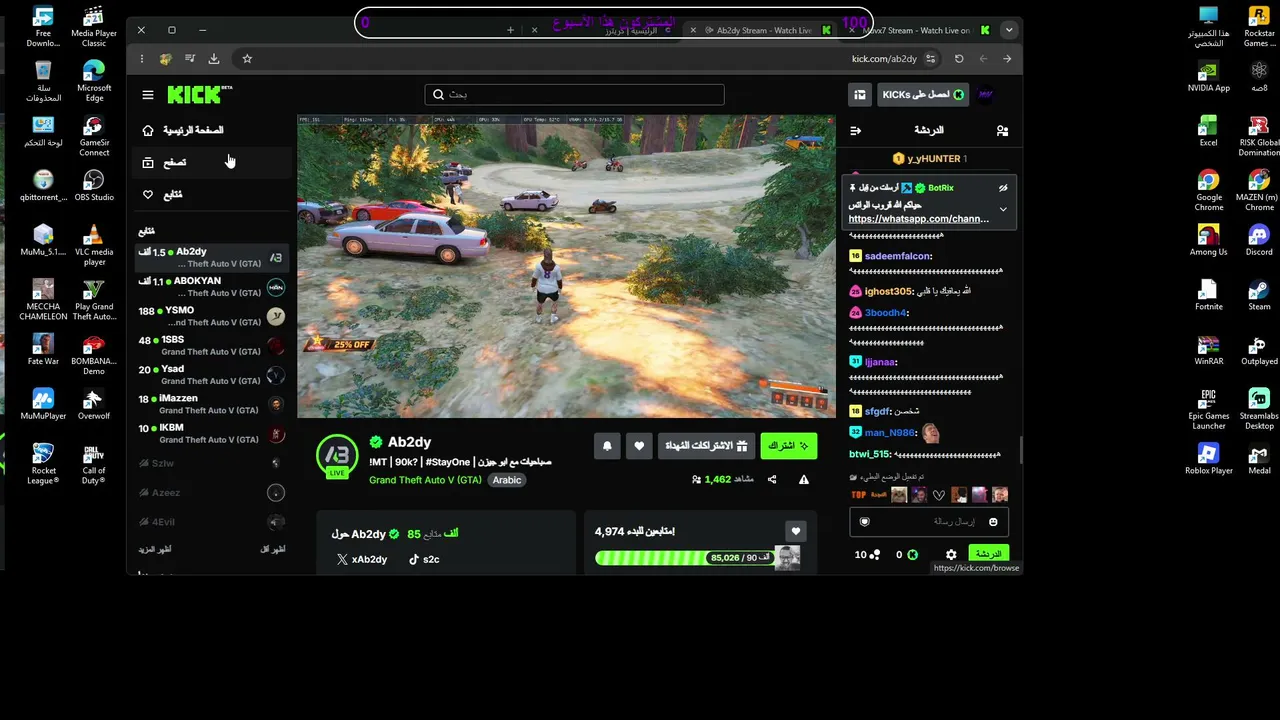This screenshot has width=1280, height=720.
Task: Open the user profile avatar in Kick header
Action: click(986, 94)
